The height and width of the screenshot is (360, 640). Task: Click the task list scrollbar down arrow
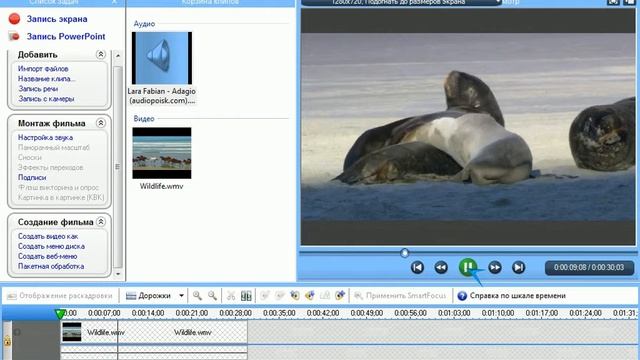(118, 273)
